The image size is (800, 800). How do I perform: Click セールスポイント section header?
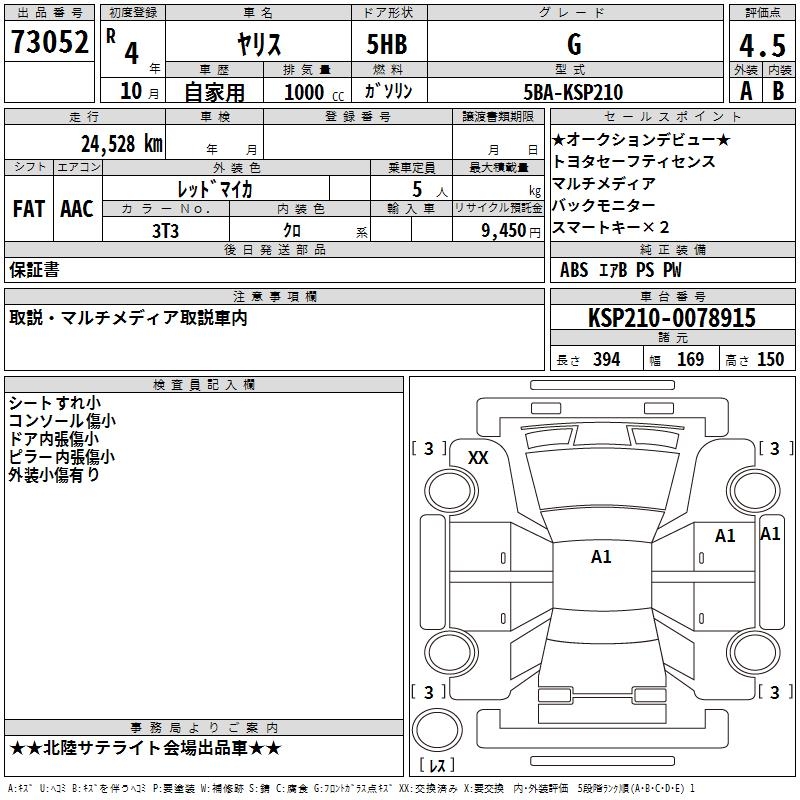pyautogui.click(x=672, y=116)
